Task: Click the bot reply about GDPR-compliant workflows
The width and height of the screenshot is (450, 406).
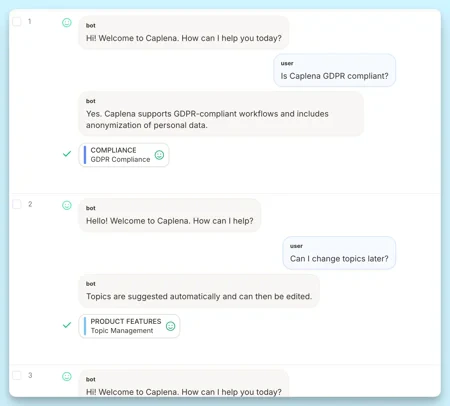Action: click(221, 114)
